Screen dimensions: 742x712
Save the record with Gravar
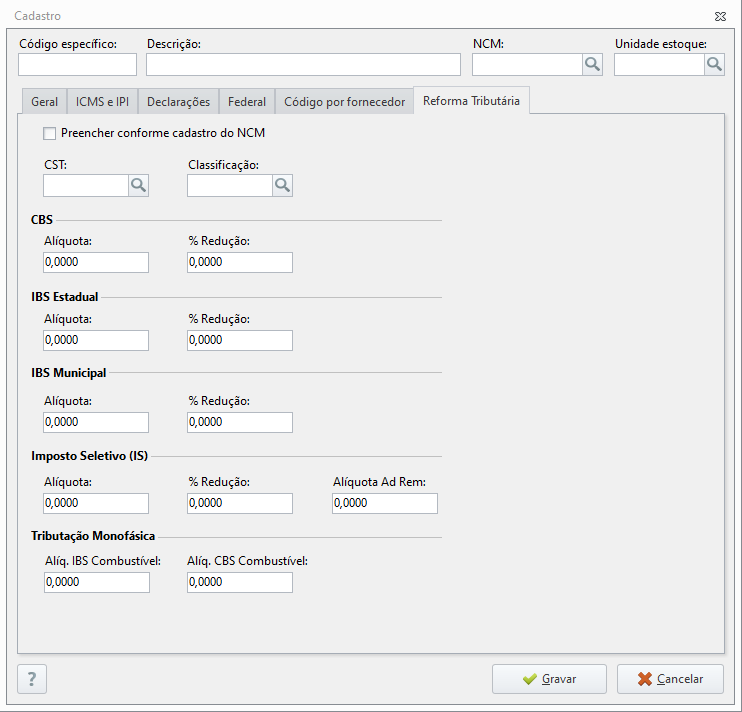[x=549, y=679]
